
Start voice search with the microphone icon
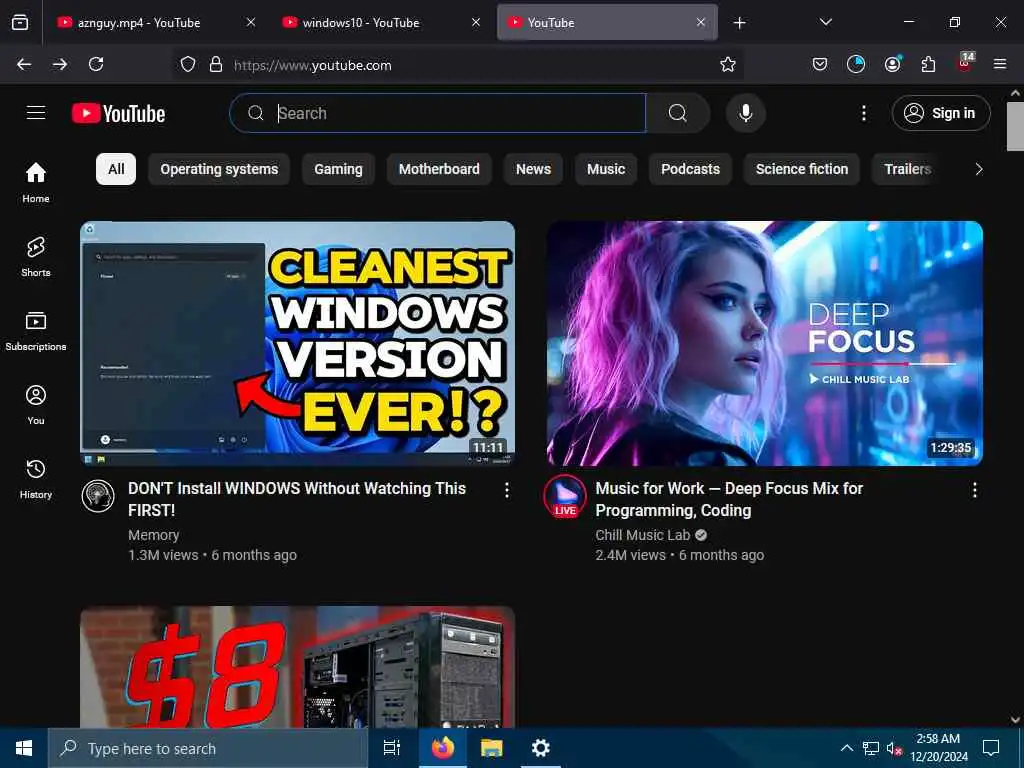click(x=745, y=113)
